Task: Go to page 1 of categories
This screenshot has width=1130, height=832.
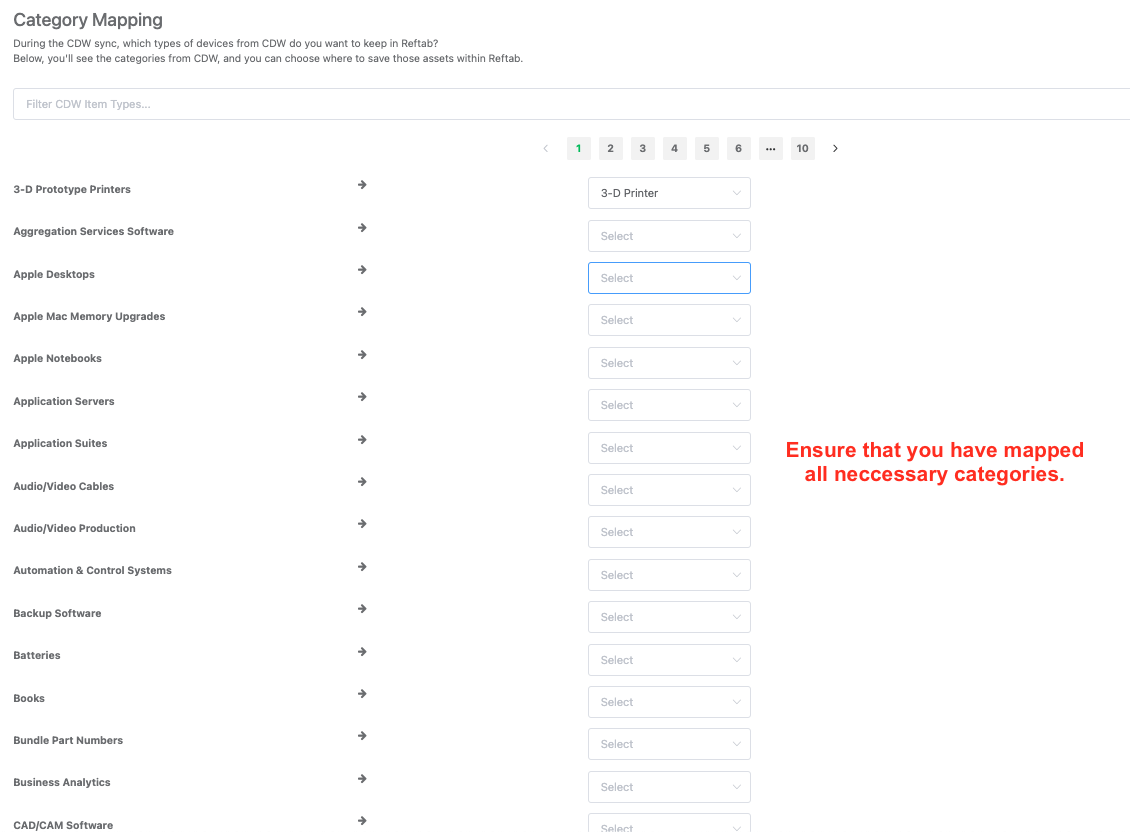Action: pos(579,149)
